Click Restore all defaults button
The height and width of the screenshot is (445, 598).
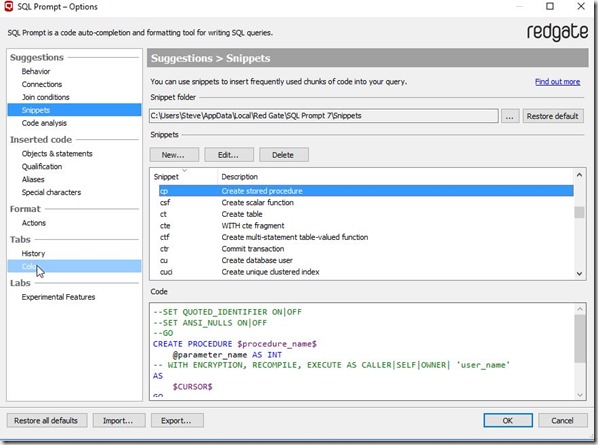pos(46,421)
